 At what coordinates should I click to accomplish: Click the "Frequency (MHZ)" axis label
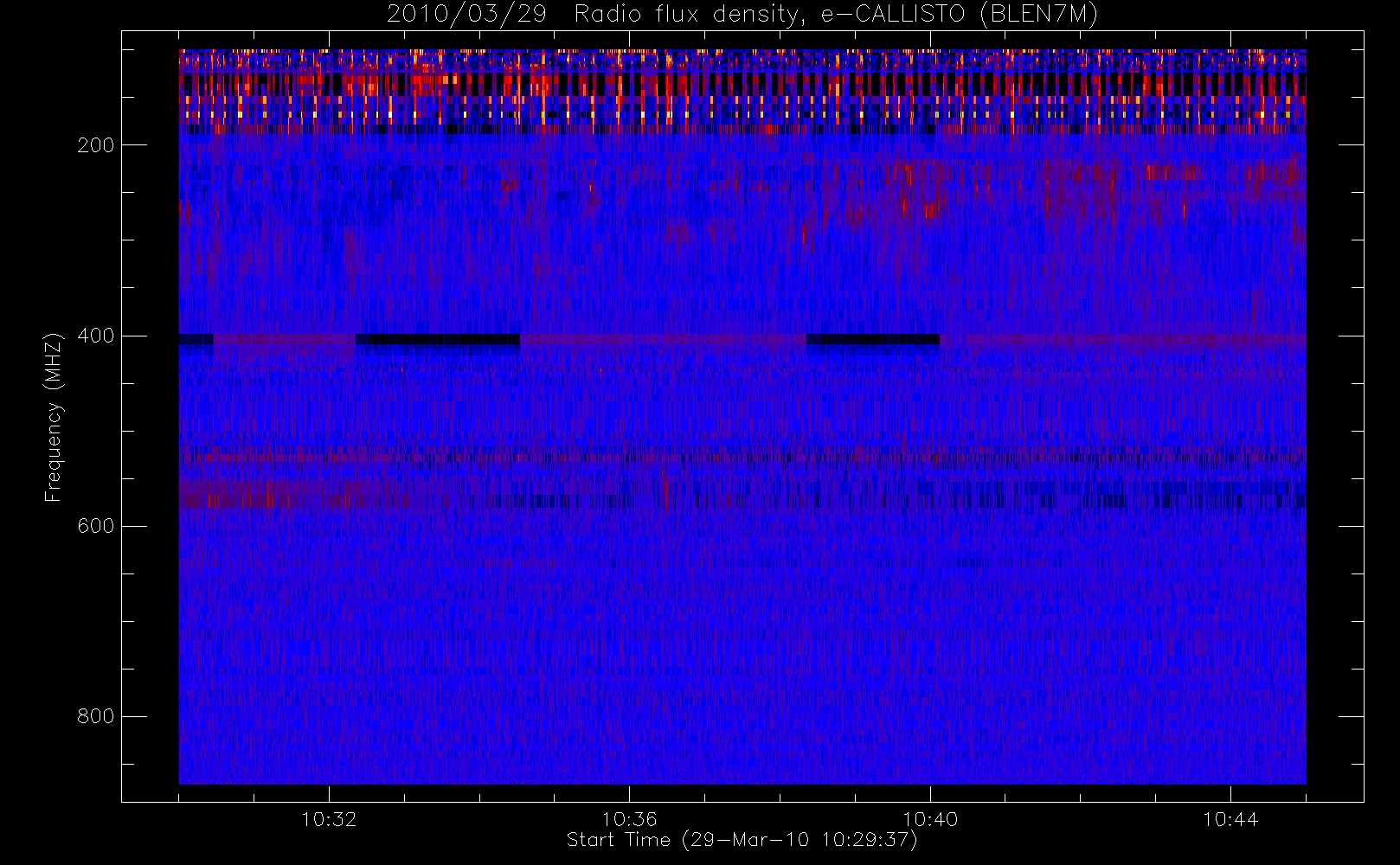54,417
